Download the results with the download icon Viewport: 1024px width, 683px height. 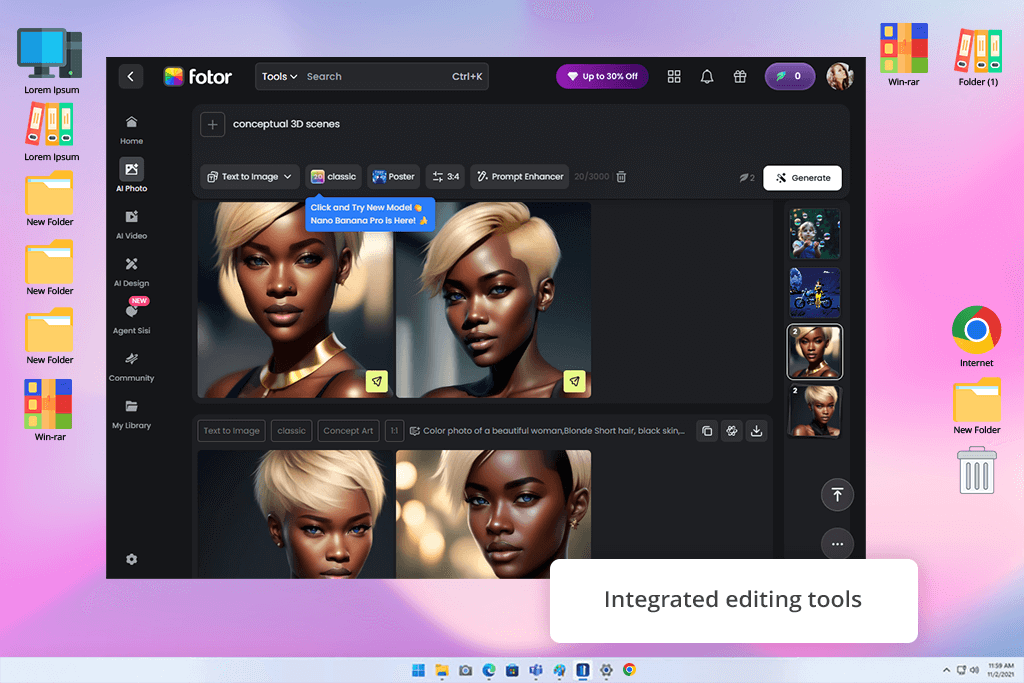(x=756, y=431)
